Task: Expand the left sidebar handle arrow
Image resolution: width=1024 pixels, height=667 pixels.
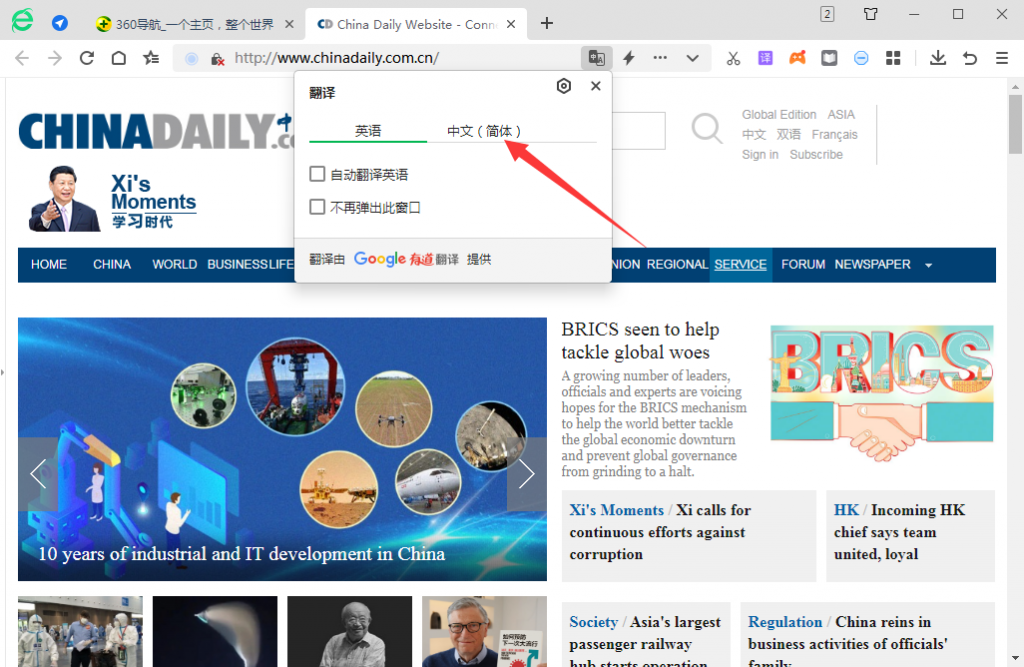Action: coord(3,373)
